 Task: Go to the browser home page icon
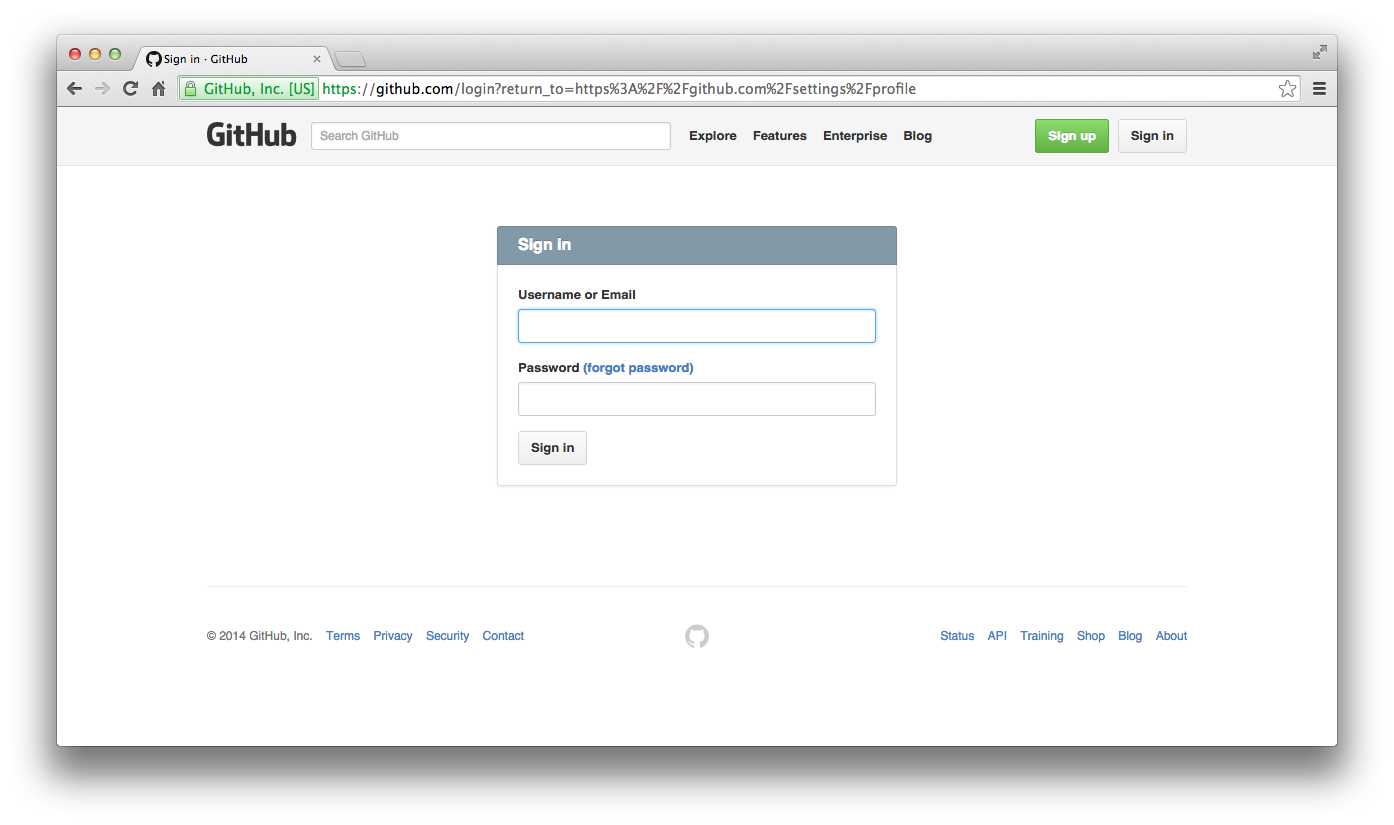coord(158,89)
